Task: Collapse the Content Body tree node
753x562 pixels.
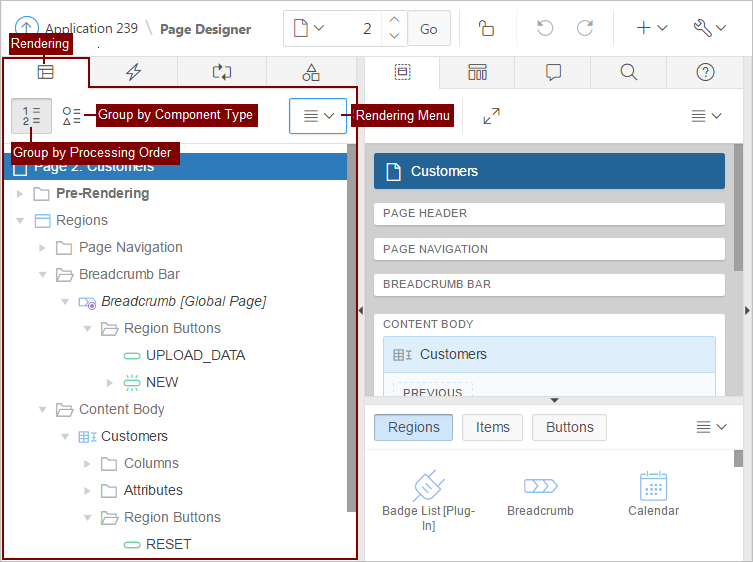Action: click(43, 409)
